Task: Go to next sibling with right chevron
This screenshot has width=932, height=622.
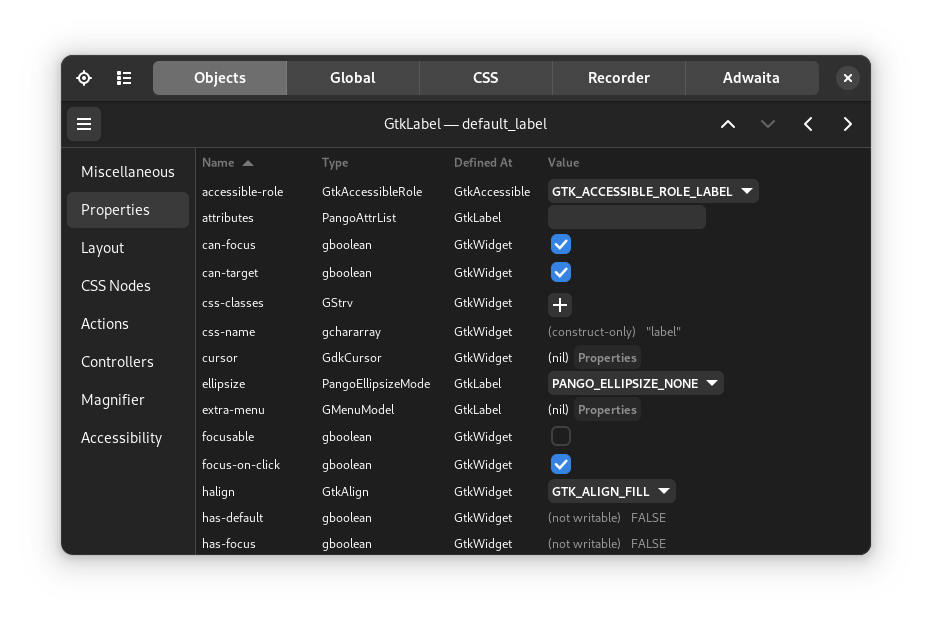Action: tap(848, 124)
